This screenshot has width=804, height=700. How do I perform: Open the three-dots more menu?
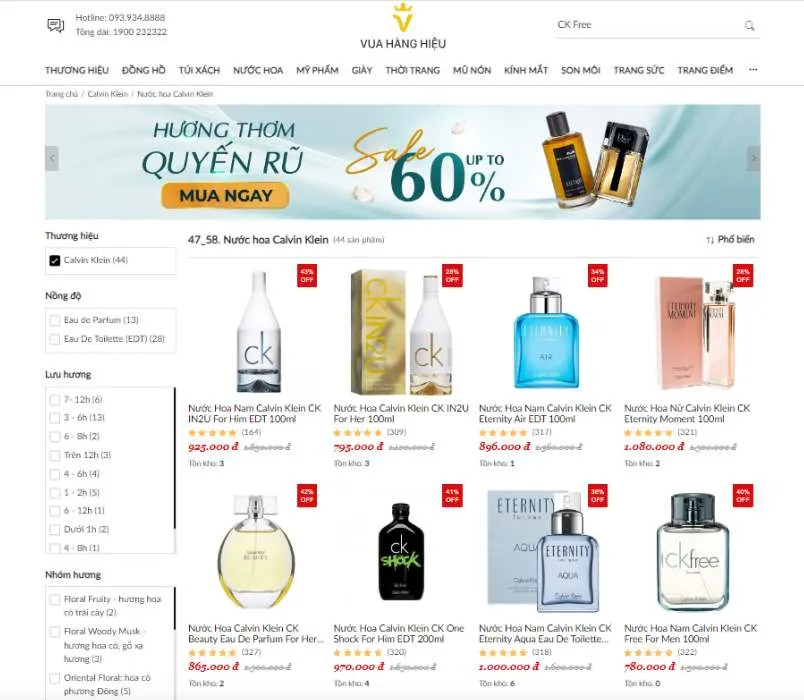pyautogui.click(x=753, y=69)
